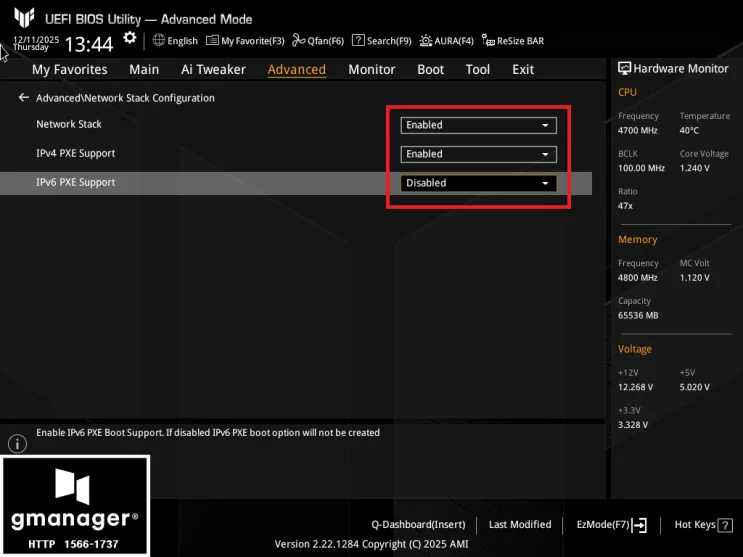Viewport: 743px width, 557px height.
Task: Click the TUF logo at top left
Action: (x=24, y=18)
